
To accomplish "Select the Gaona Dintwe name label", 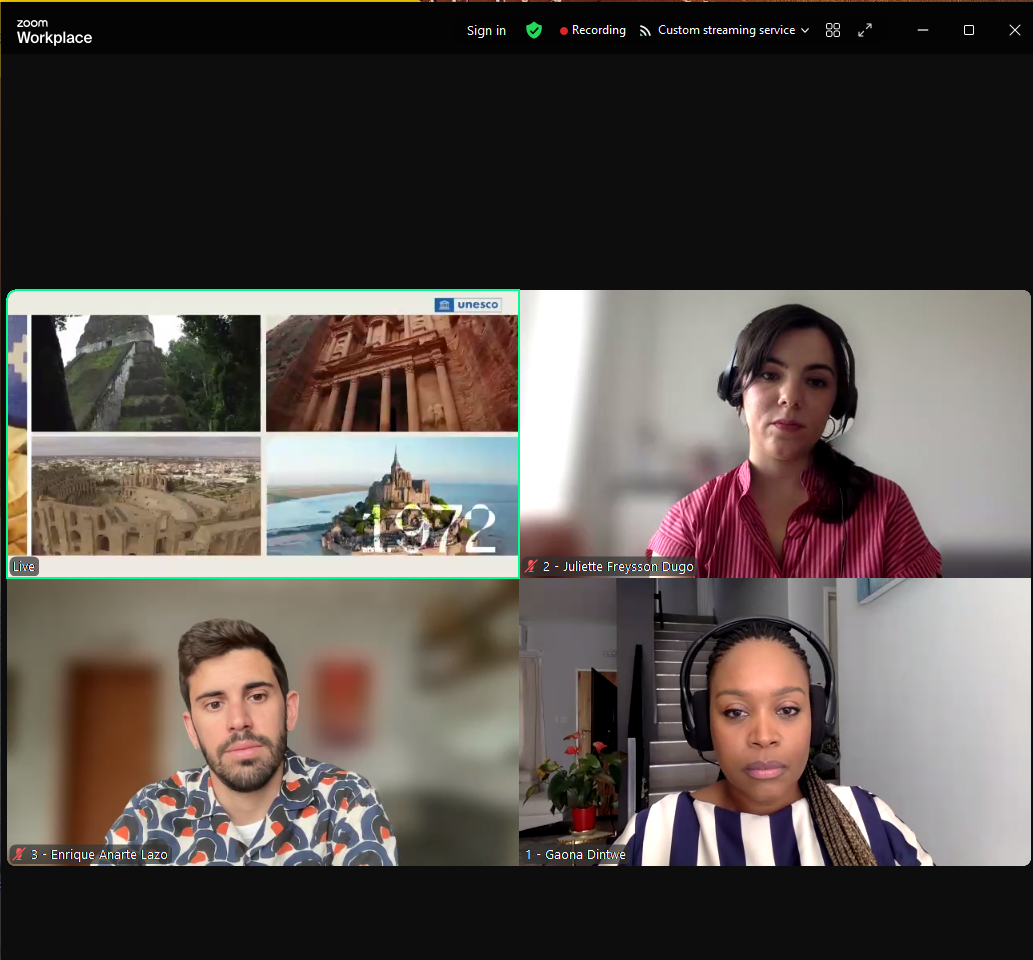I will (575, 855).
